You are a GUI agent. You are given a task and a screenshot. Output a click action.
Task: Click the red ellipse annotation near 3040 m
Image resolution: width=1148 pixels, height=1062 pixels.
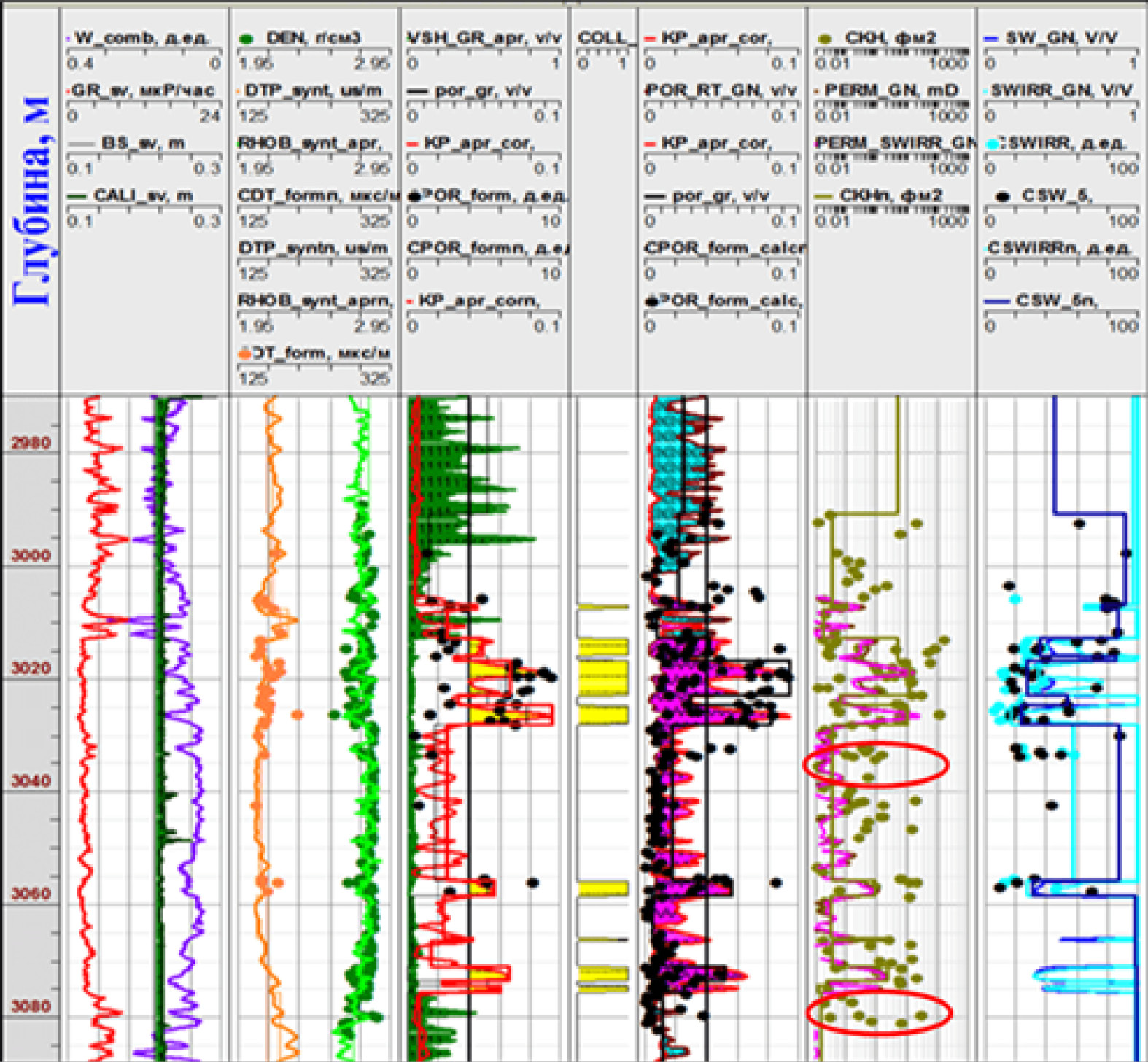point(875,764)
